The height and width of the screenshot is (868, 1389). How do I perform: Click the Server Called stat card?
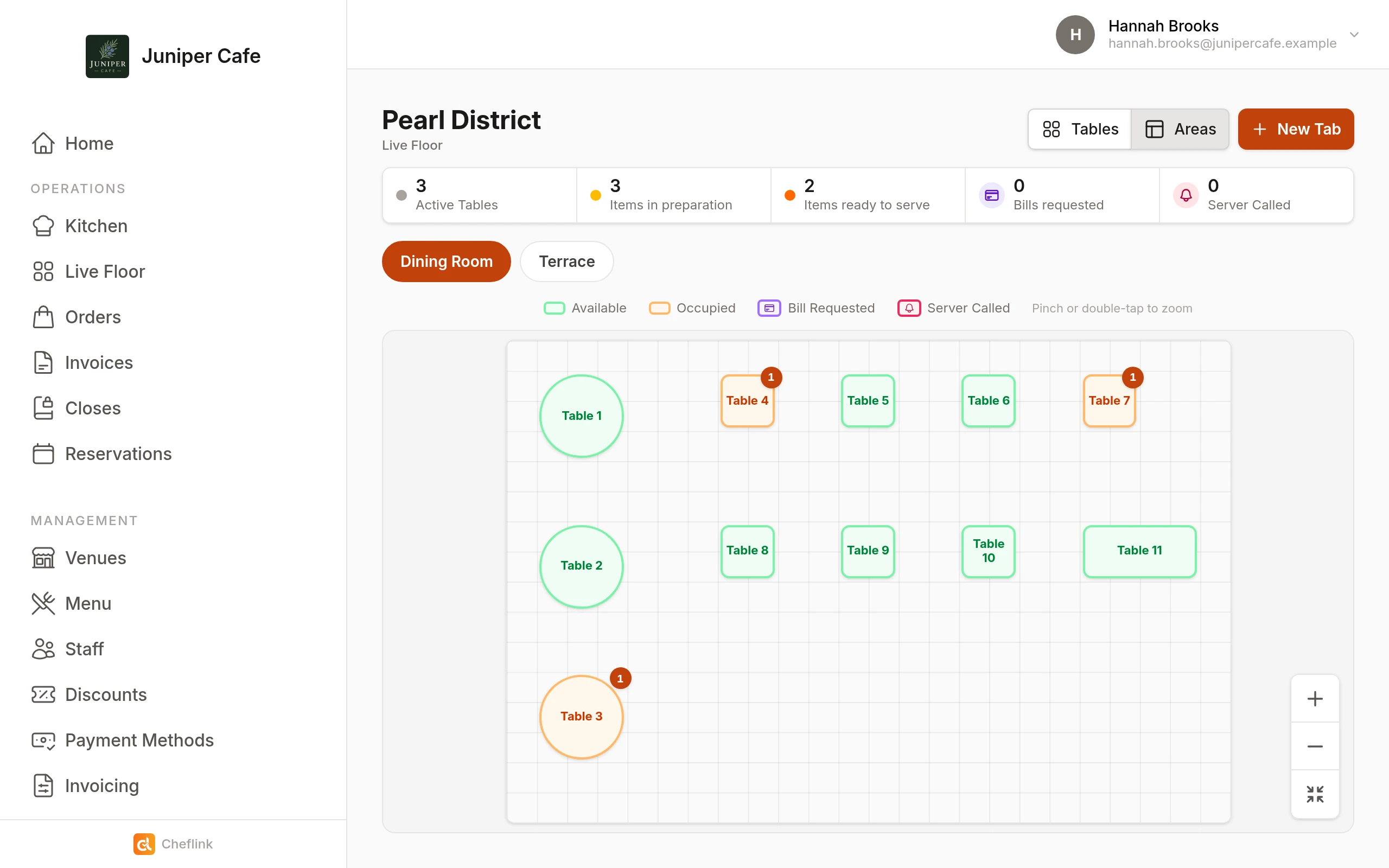[1257, 195]
